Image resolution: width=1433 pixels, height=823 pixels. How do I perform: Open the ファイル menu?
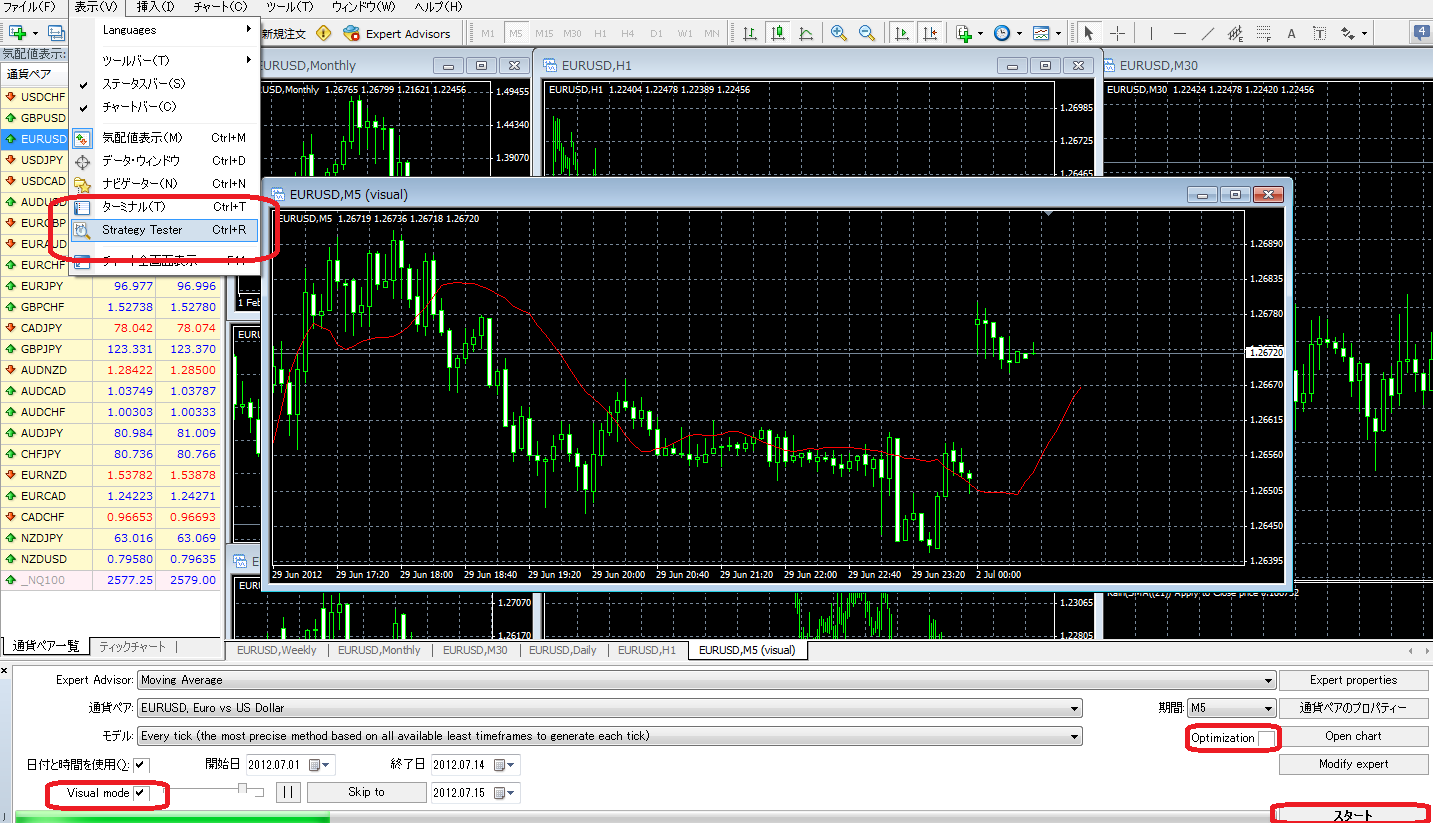pos(30,7)
